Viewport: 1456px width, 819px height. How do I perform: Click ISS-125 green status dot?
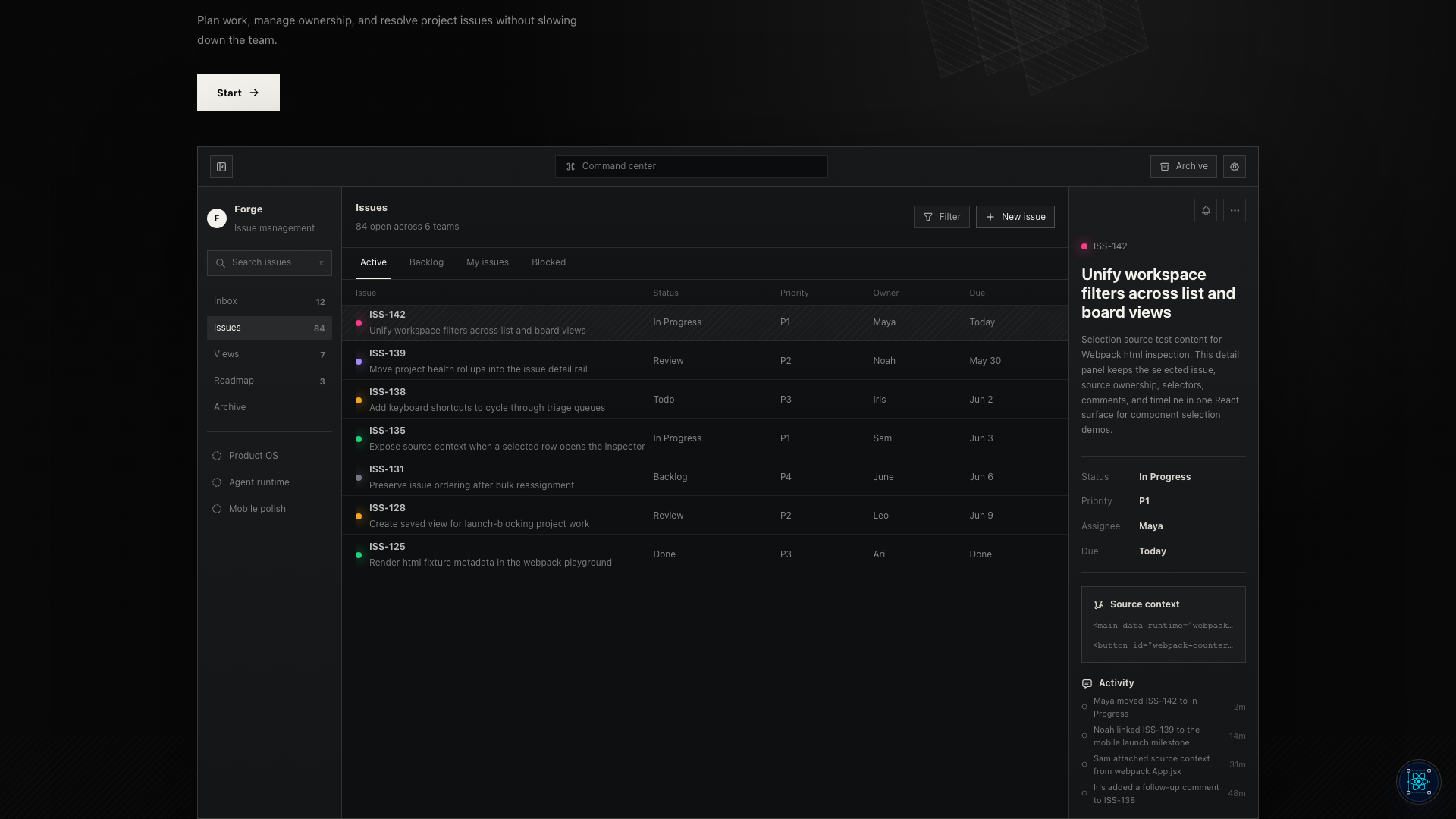pyautogui.click(x=359, y=555)
